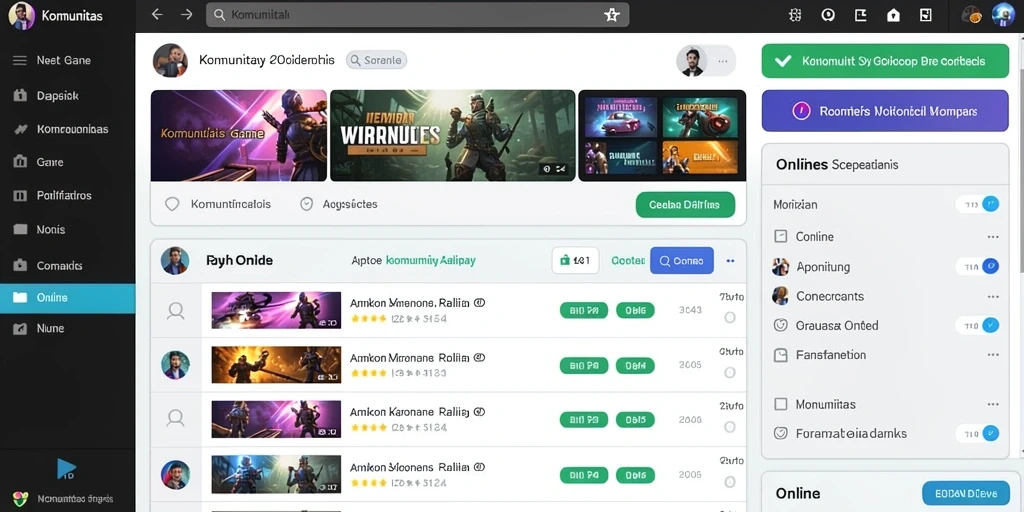1024x512 pixels.
Task: Toggle the Morizian switch
Action: 978,204
